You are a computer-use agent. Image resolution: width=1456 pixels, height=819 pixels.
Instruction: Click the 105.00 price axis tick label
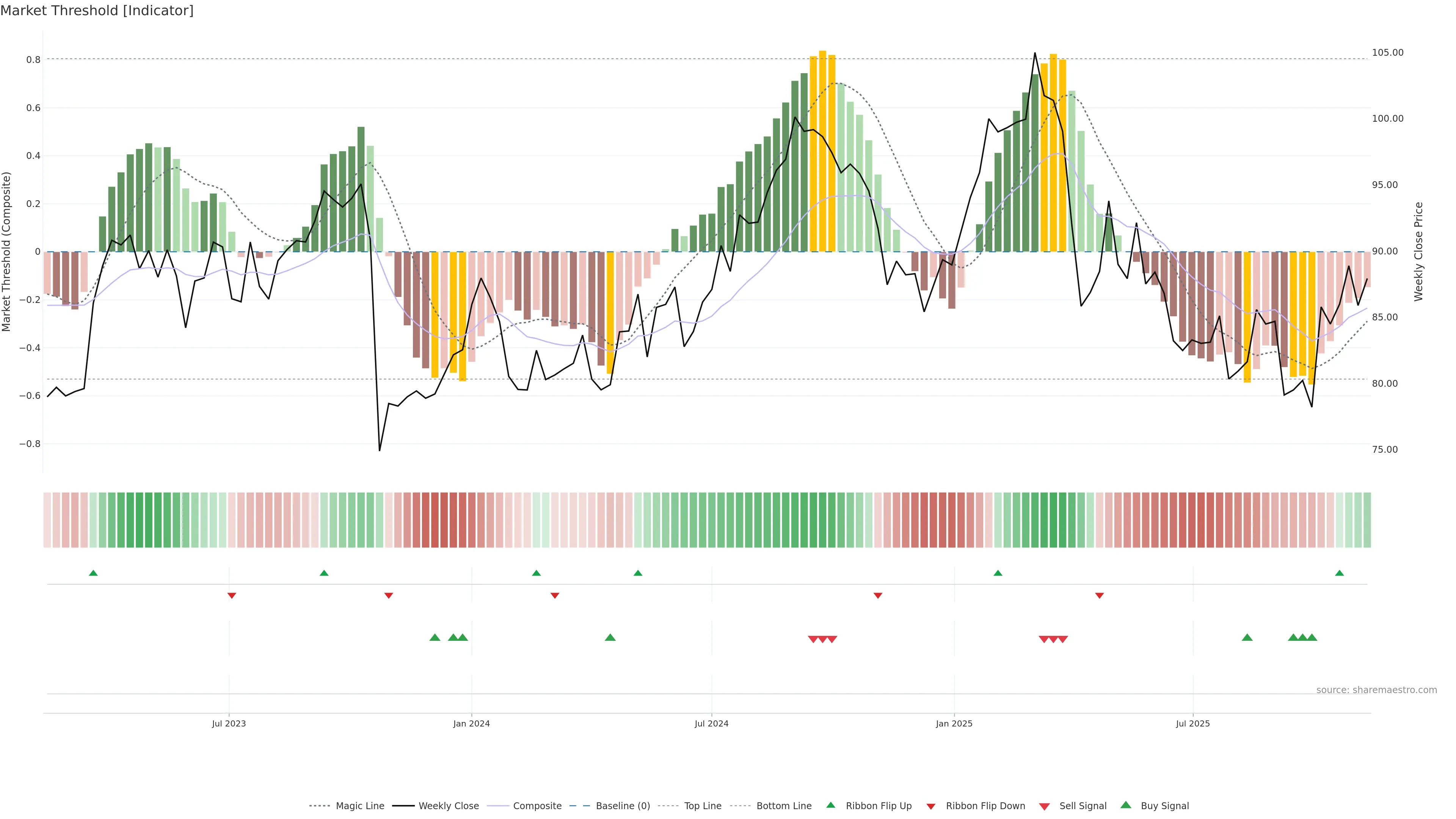tap(1388, 53)
